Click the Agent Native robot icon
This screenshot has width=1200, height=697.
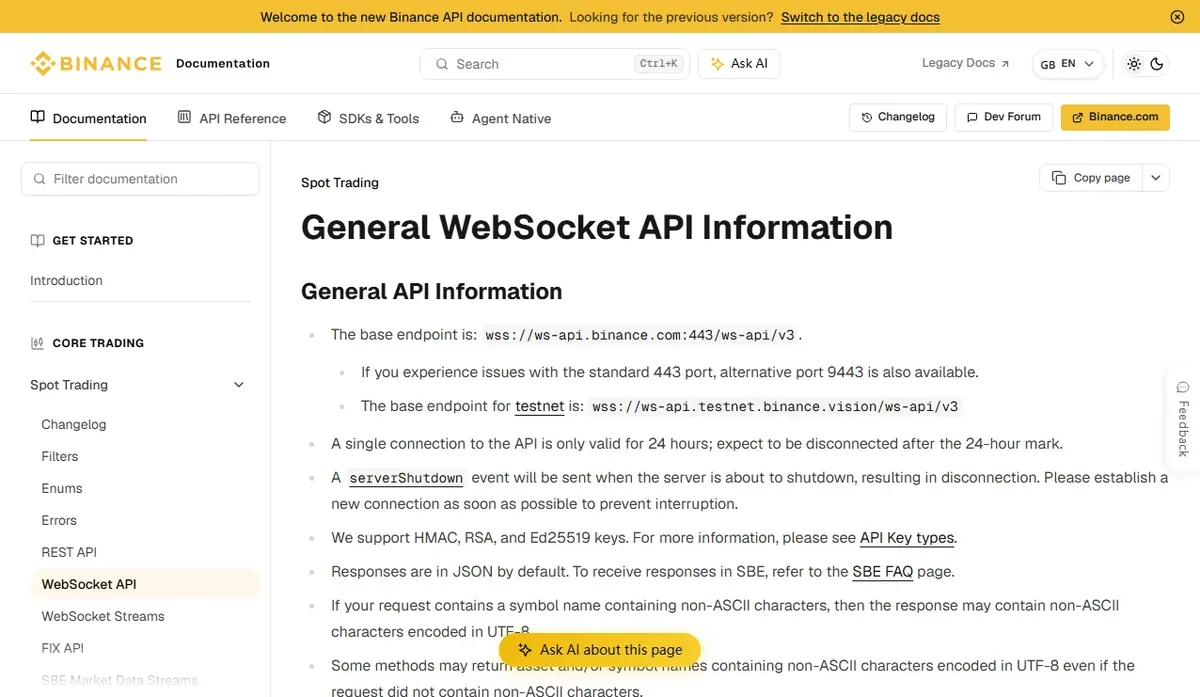(x=457, y=117)
